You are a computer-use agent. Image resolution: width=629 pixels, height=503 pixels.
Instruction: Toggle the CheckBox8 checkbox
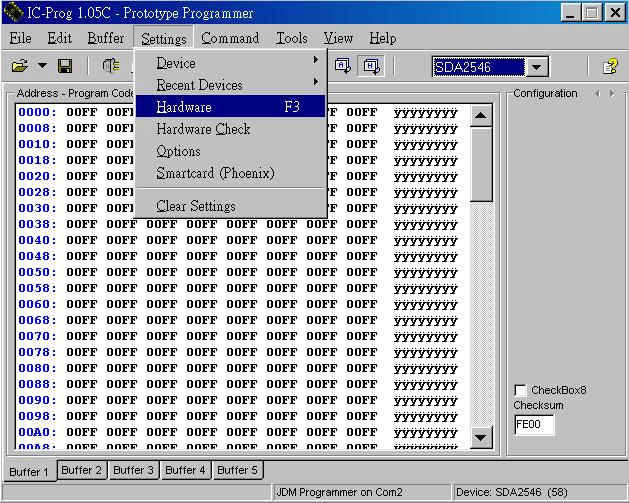tap(520, 390)
